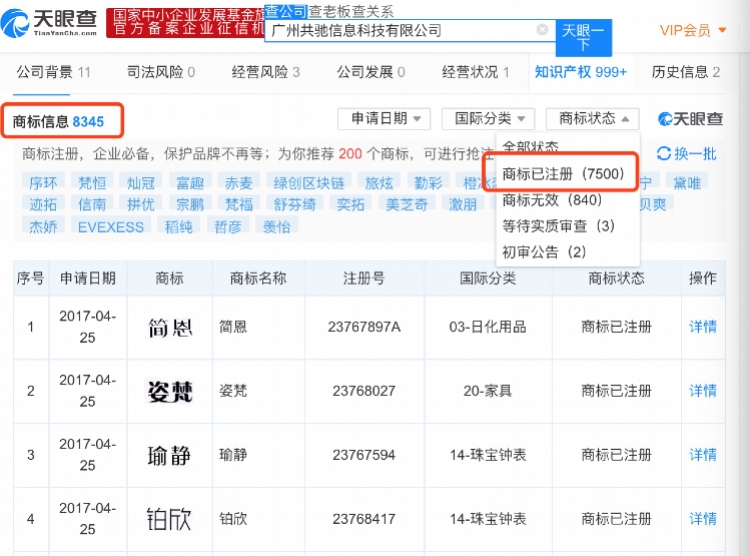750x556 pixels.
Task: Click the 姿梵 trademark image
Action: [169, 391]
